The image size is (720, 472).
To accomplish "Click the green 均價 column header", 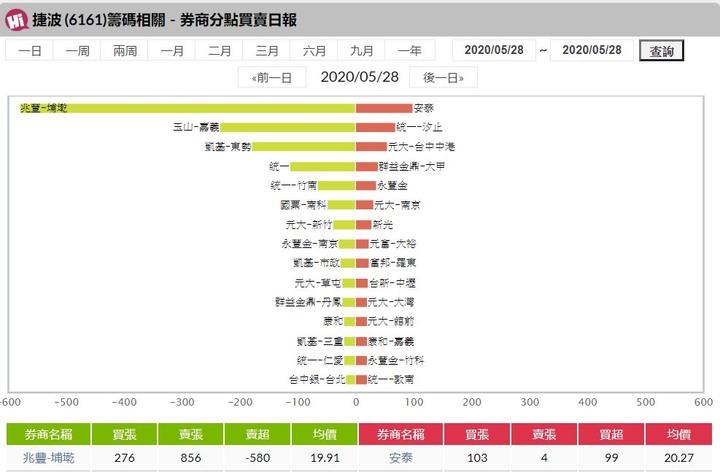I will pyautogui.click(x=325, y=434).
